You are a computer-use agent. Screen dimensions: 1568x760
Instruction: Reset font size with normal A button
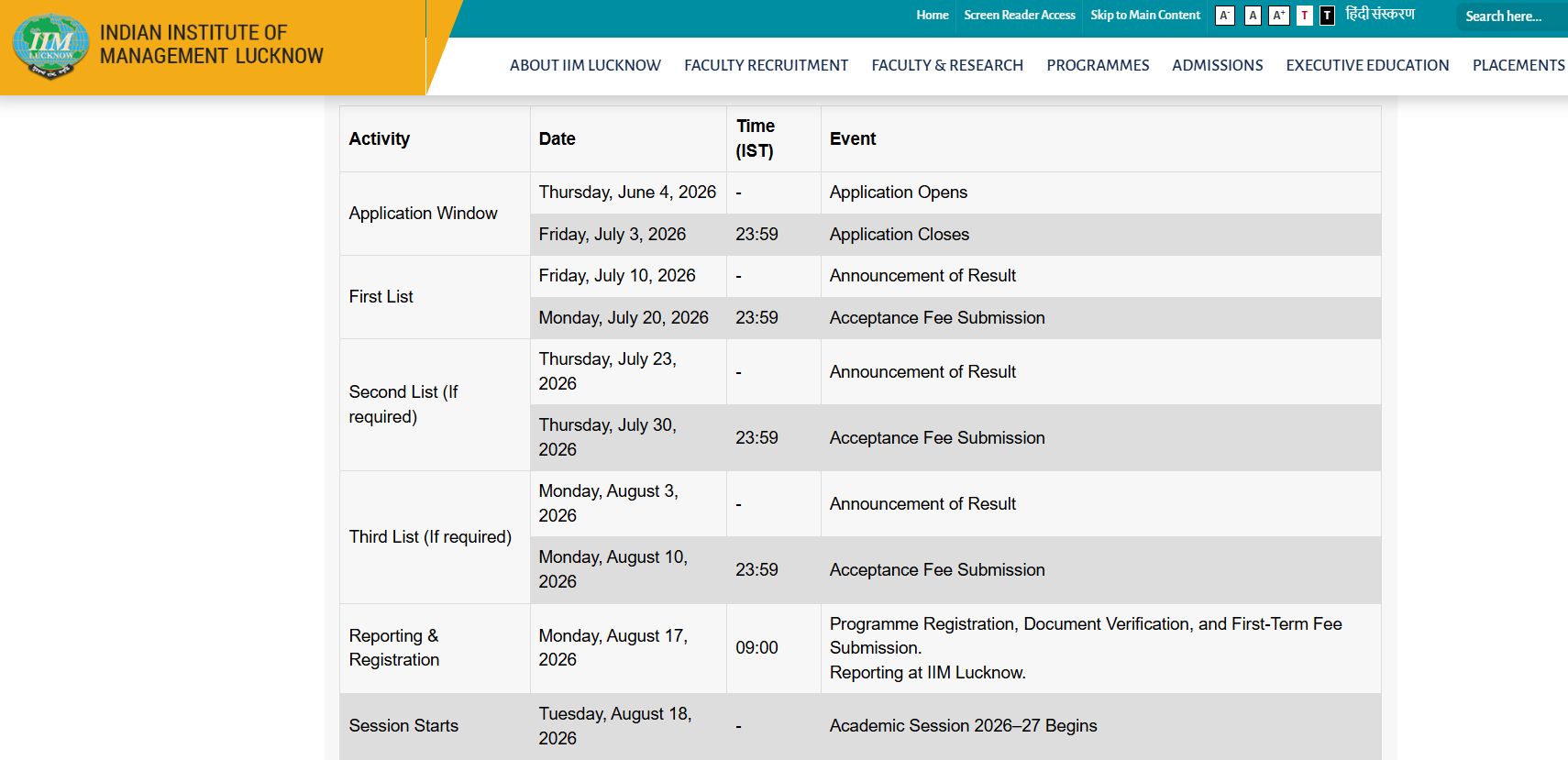point(1253,16)
